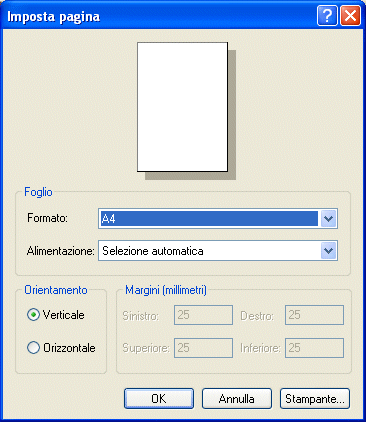Confirm with the OK button
The width and height of the screenshot is (366, 422).
click(x=159, y=398)
